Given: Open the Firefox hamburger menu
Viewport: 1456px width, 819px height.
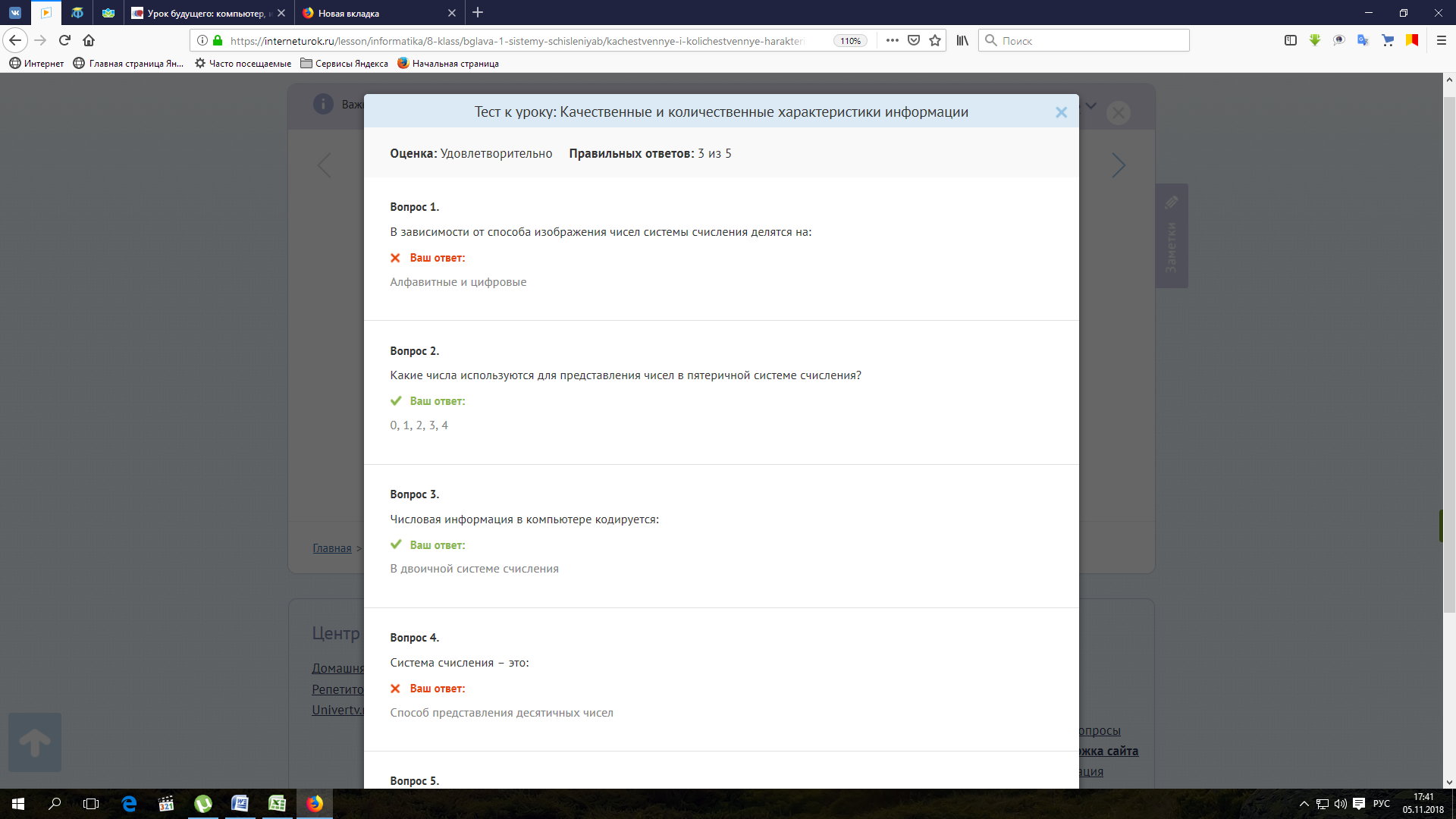Looking at the screenshot, I should pyautogui.click(x=1442, y=40).
